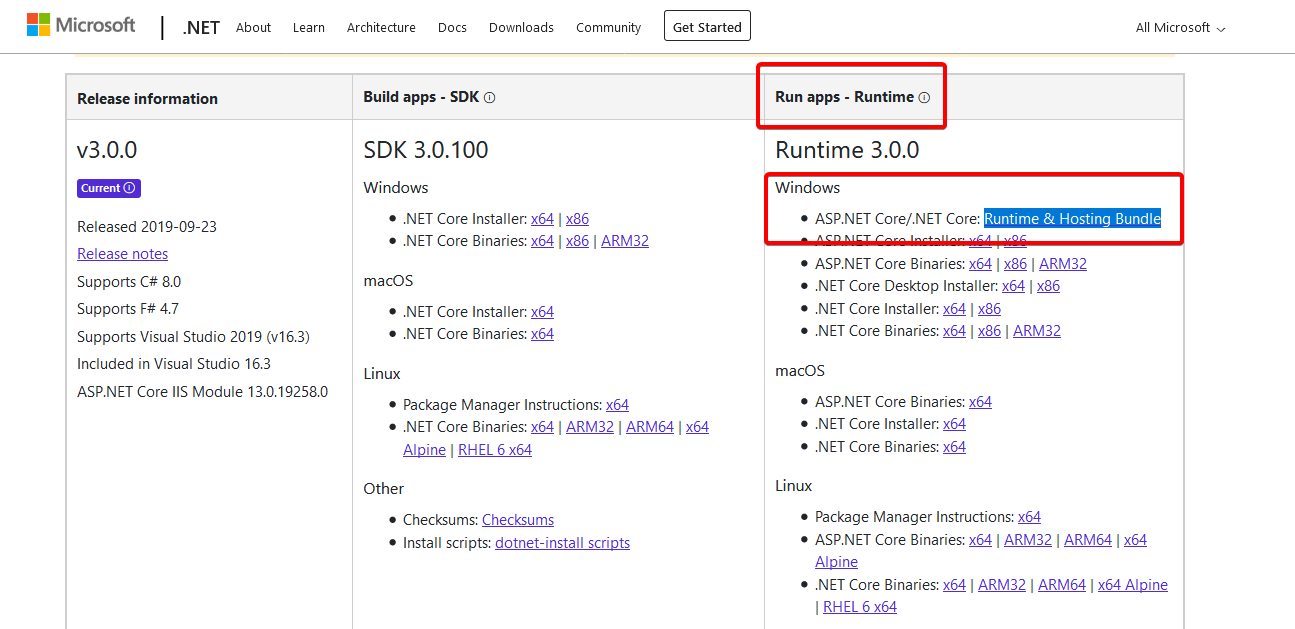The height and width of the screenshot is (629, 1295).
Task: Download Runtime Linux ASP.NET Core Binaries ARM64
Action: click(1088, 540)
